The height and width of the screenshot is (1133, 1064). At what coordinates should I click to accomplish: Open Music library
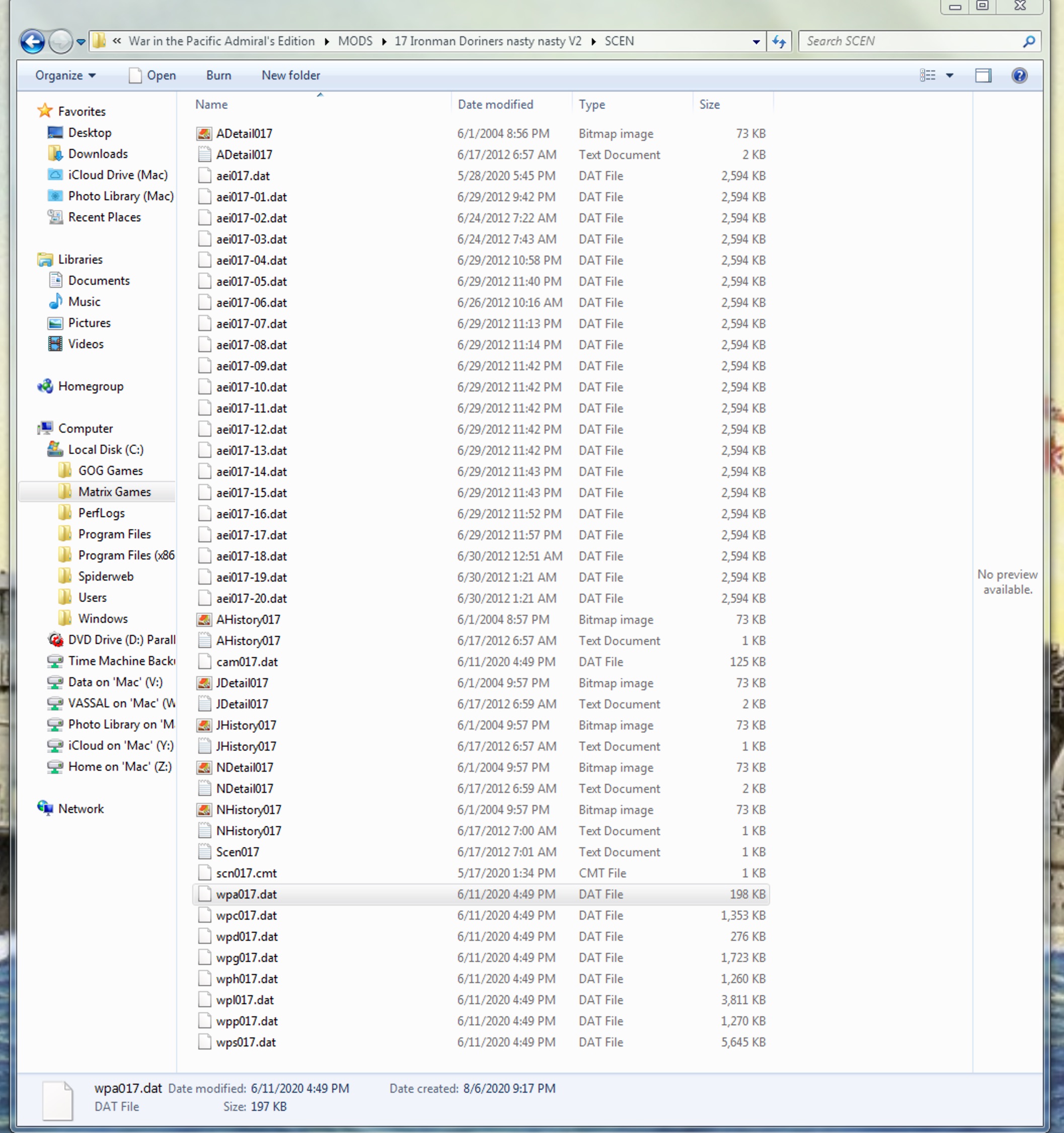[x=84, y=301]
